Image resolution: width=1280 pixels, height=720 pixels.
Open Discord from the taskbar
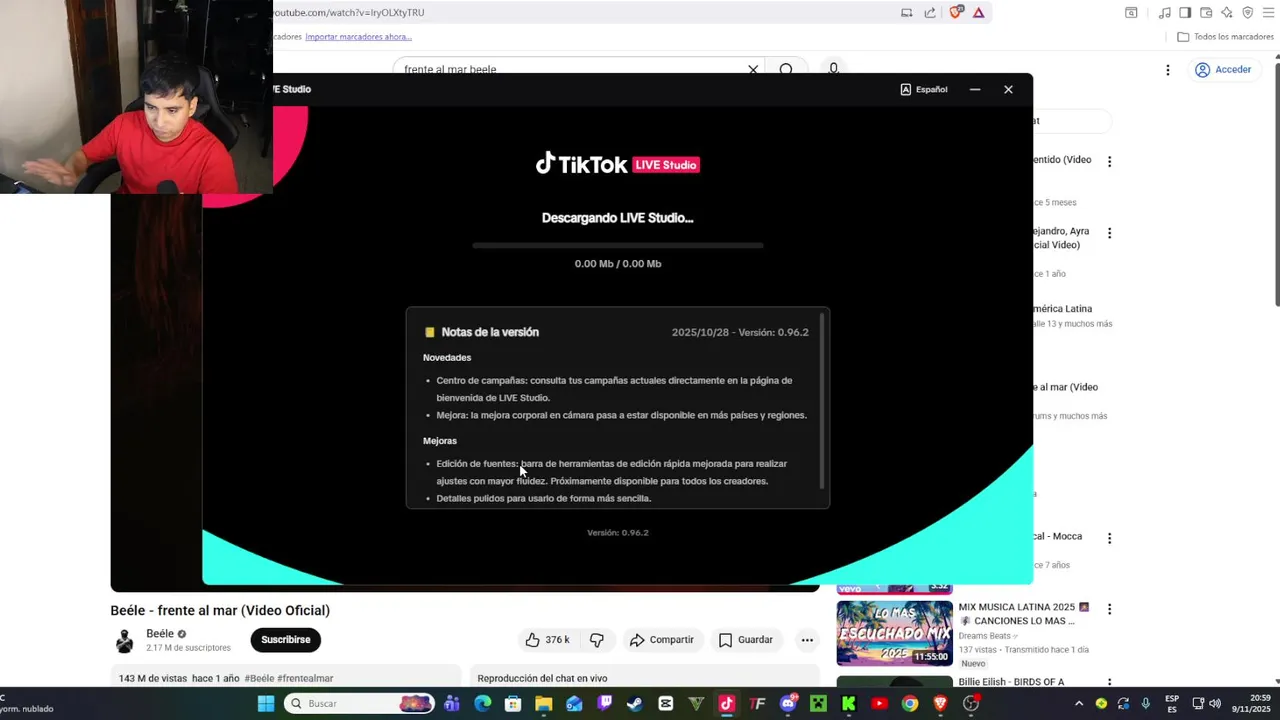coord(788,704)
